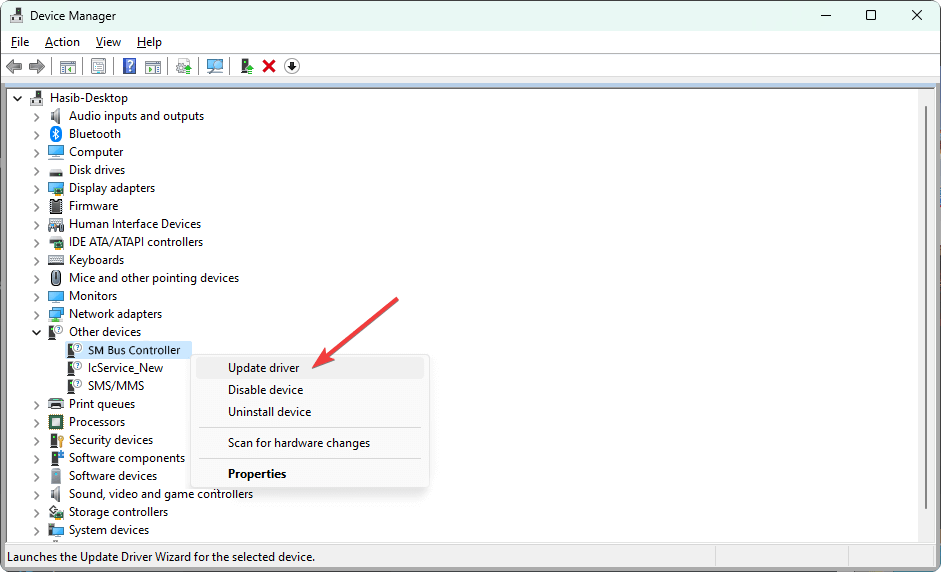Screen dimensions: 941x572
Task: Click Show/Hide Action Pane toolbar icon
Action: 153,66
